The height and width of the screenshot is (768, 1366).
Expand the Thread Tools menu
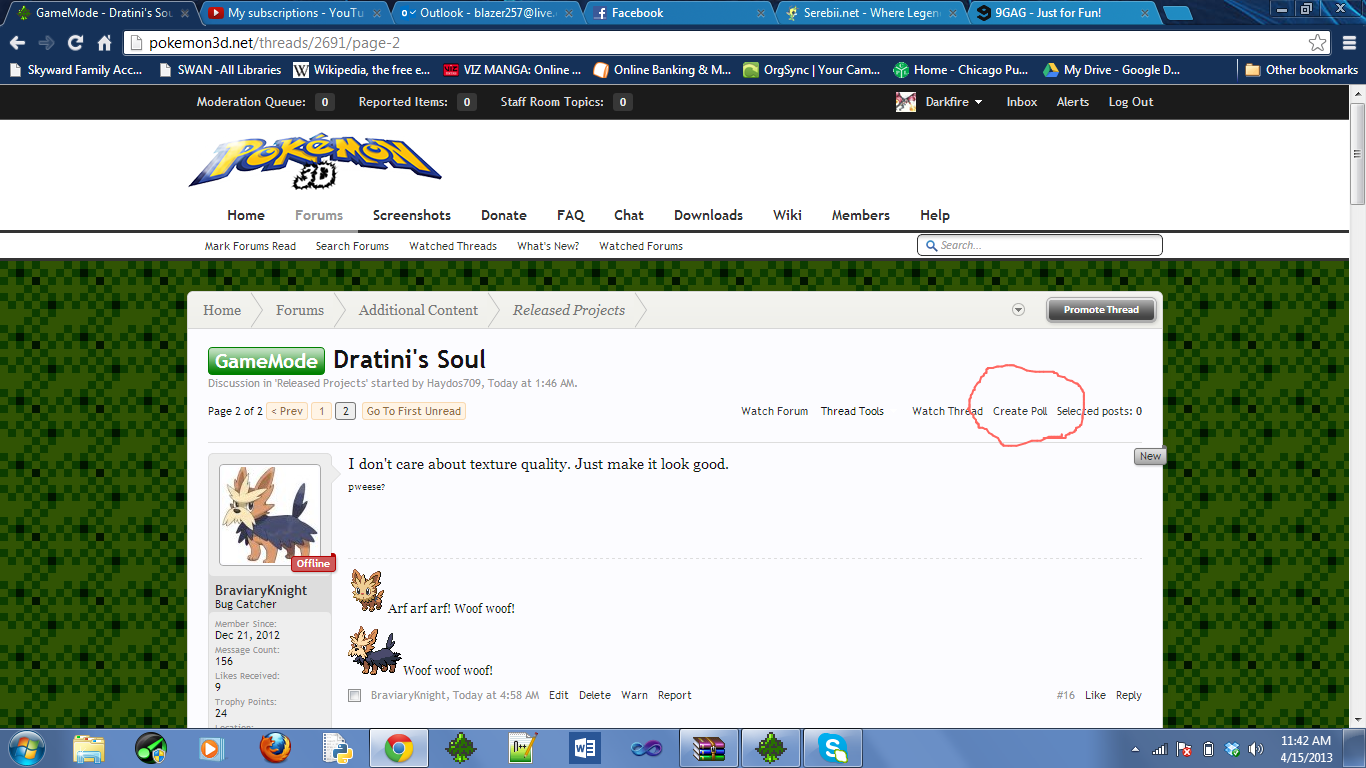point(852,411)
